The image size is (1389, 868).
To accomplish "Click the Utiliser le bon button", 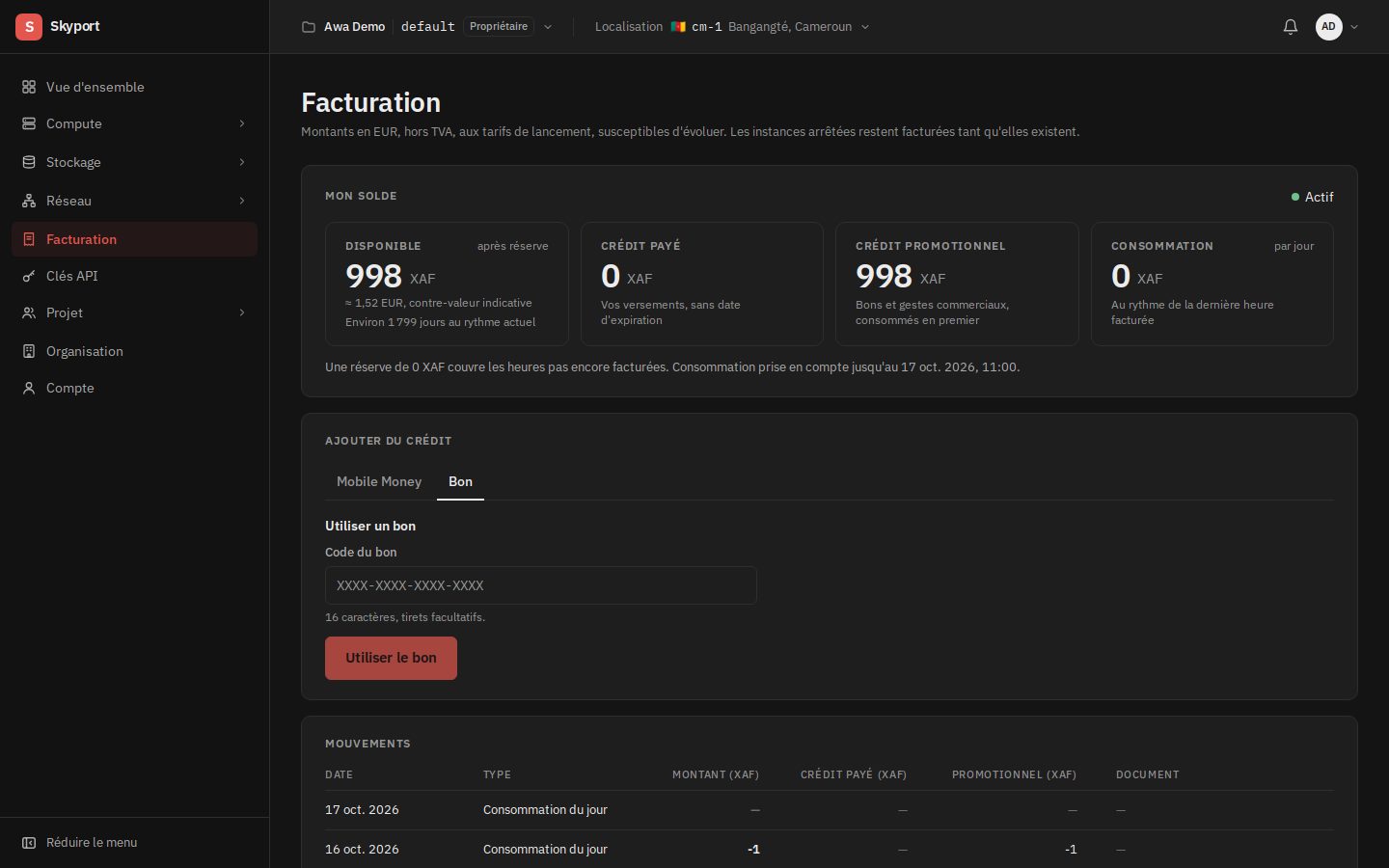I will [x=391, y=658].
